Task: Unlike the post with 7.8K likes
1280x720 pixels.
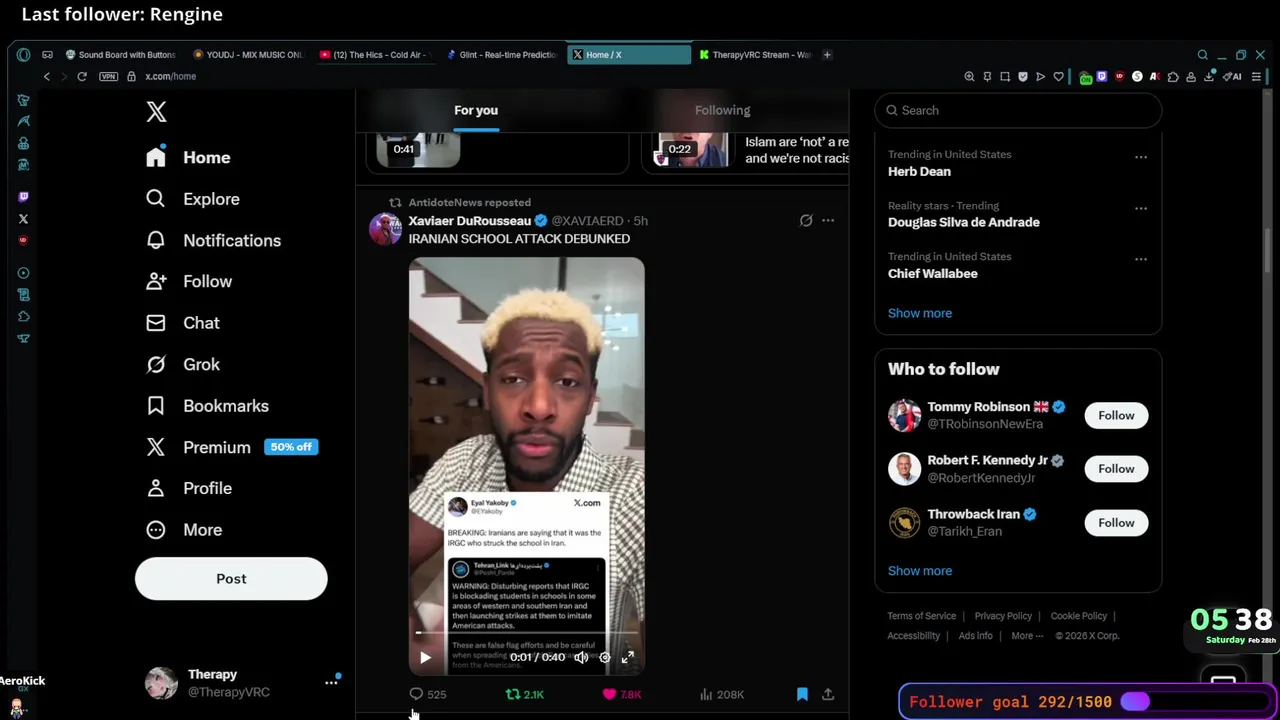Action: pyautogui.click(x=621, y=694)
